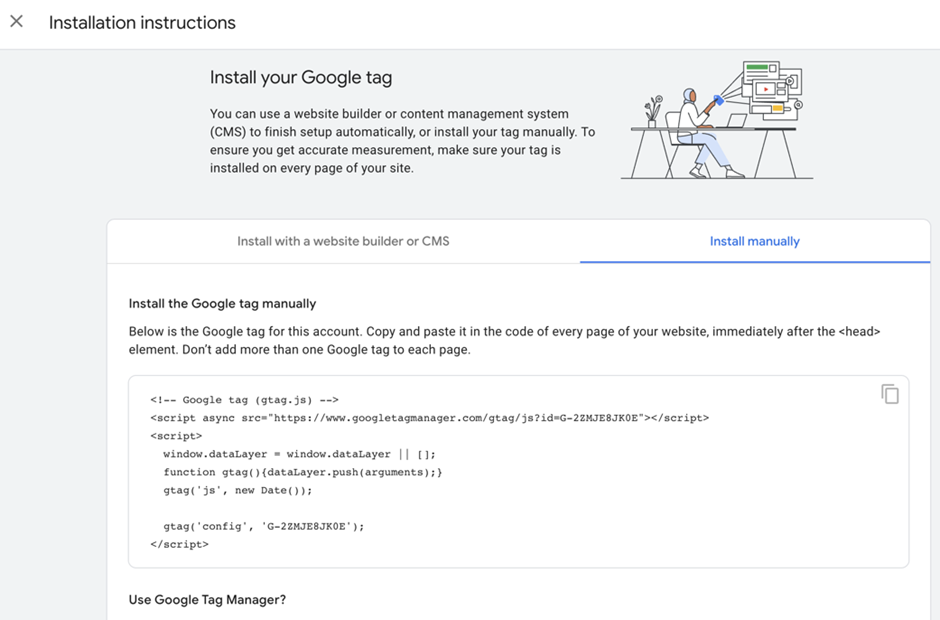Click the opening <script> tag line
The width and height of the screenshot is (940, 620).
click(176, 436)
